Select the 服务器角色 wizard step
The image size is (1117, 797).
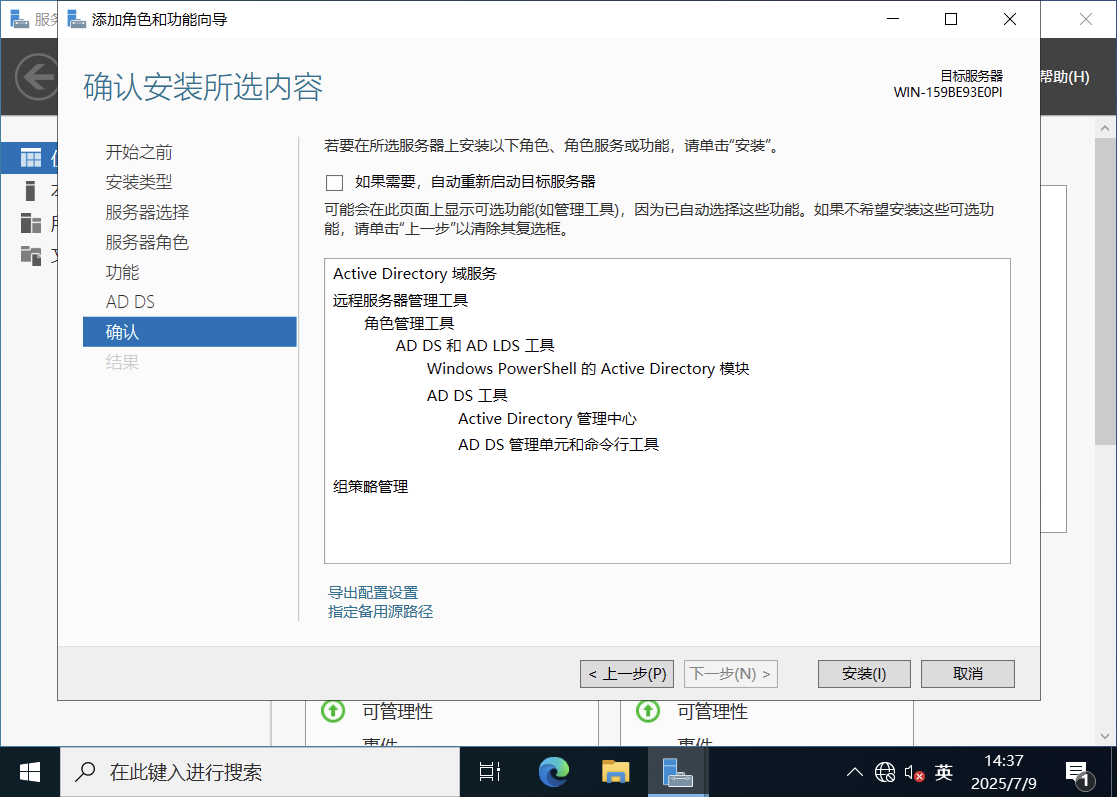coord(147,242)
